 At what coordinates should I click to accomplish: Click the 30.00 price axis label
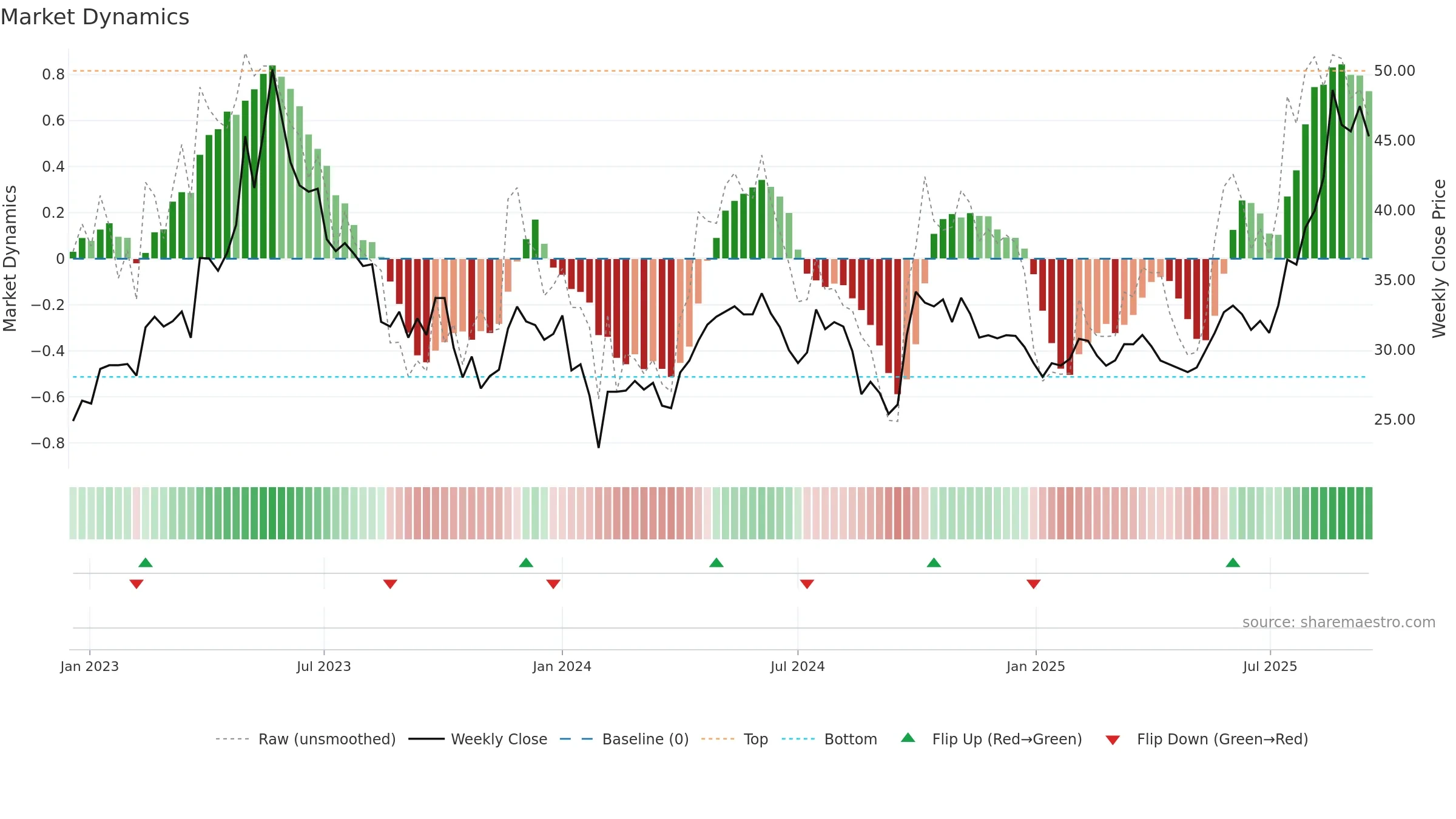[x=1395, y=350]
